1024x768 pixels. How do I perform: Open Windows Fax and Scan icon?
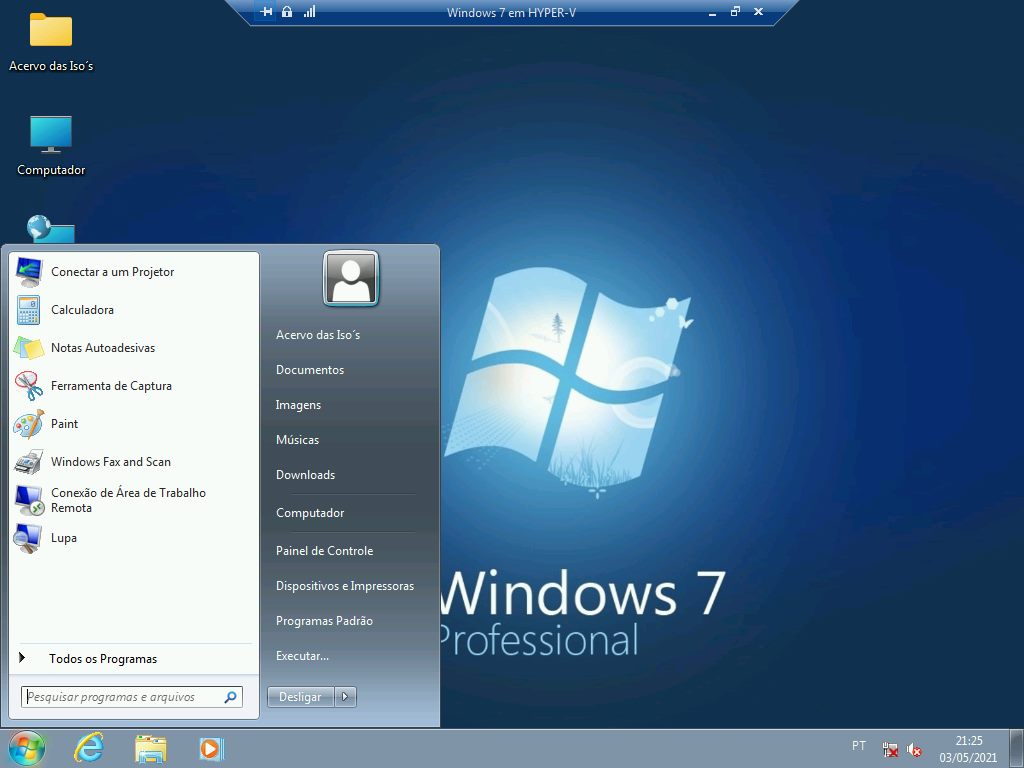29,462
